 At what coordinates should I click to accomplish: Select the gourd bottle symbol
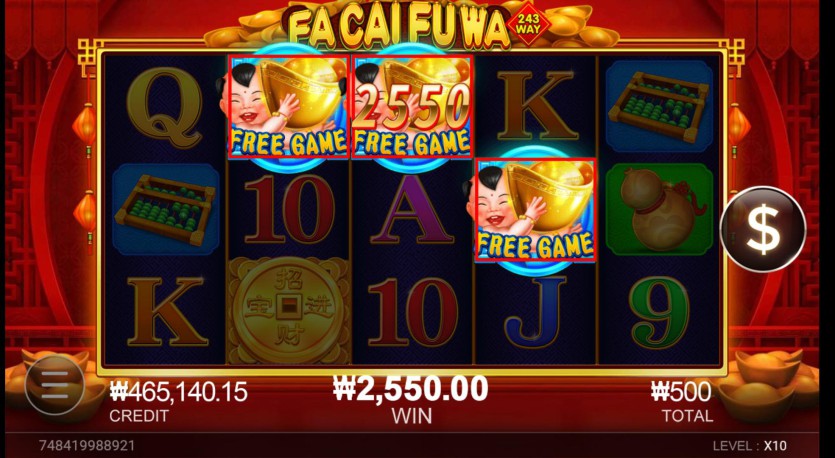(659, 209)
